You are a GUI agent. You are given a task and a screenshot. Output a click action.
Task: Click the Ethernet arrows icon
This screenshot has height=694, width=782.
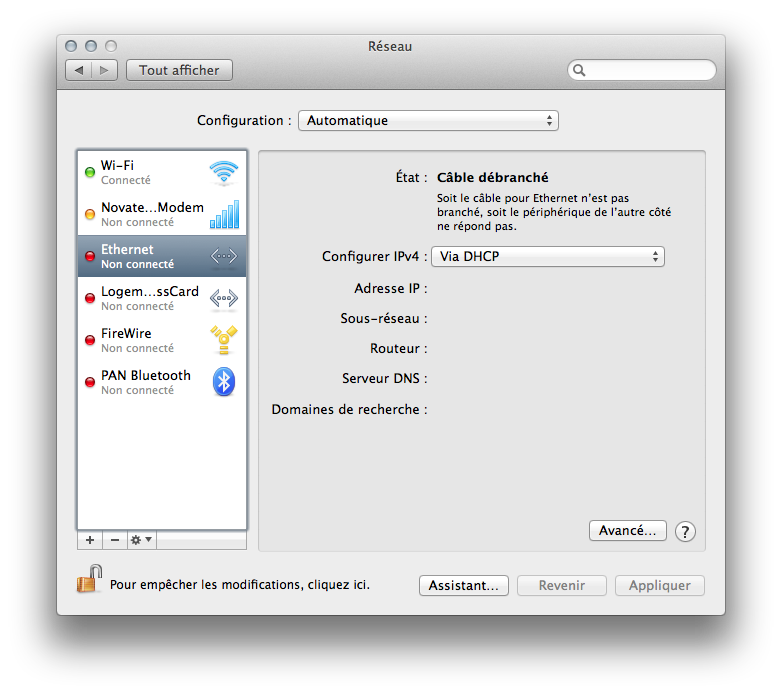tap(224, 256)
